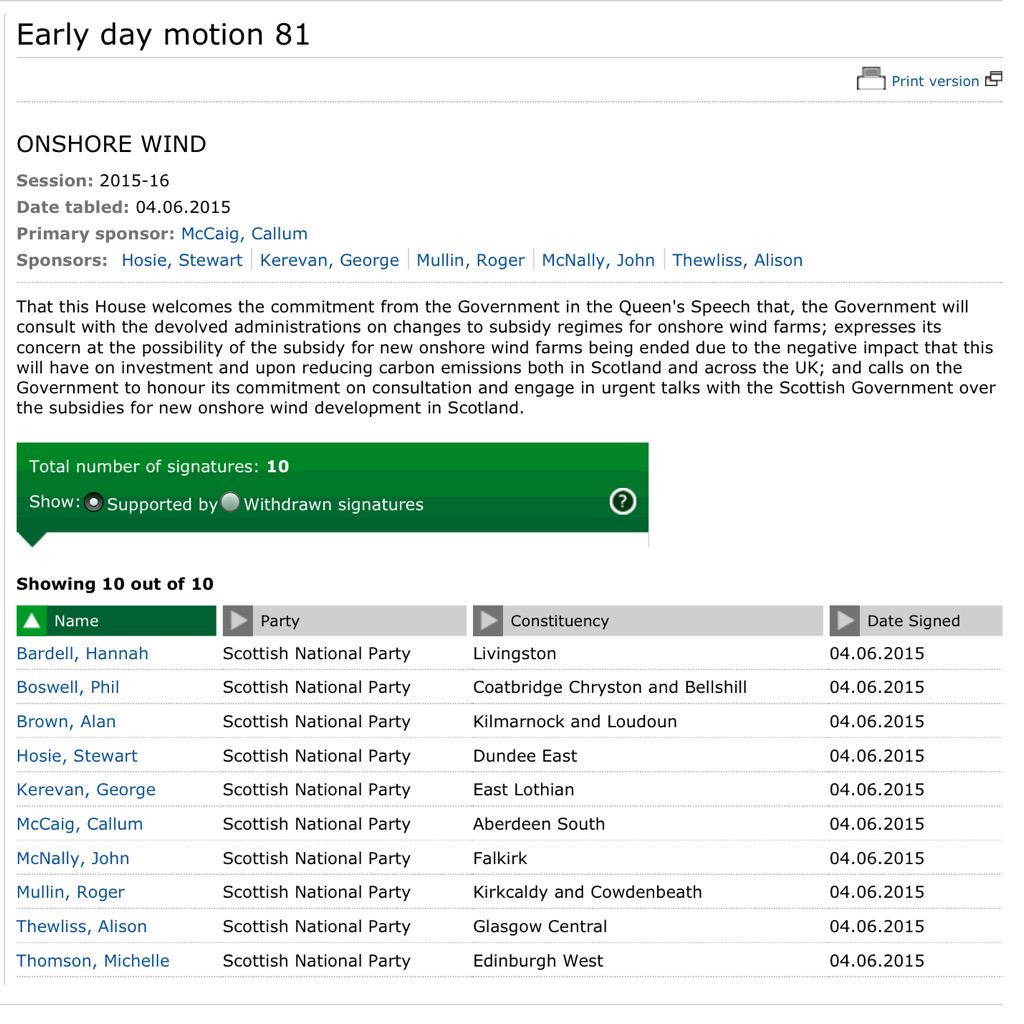Viewport: 1024px width, 1024px height.
Task: Click the Date Signed column header label
Action: pos(913,621)
